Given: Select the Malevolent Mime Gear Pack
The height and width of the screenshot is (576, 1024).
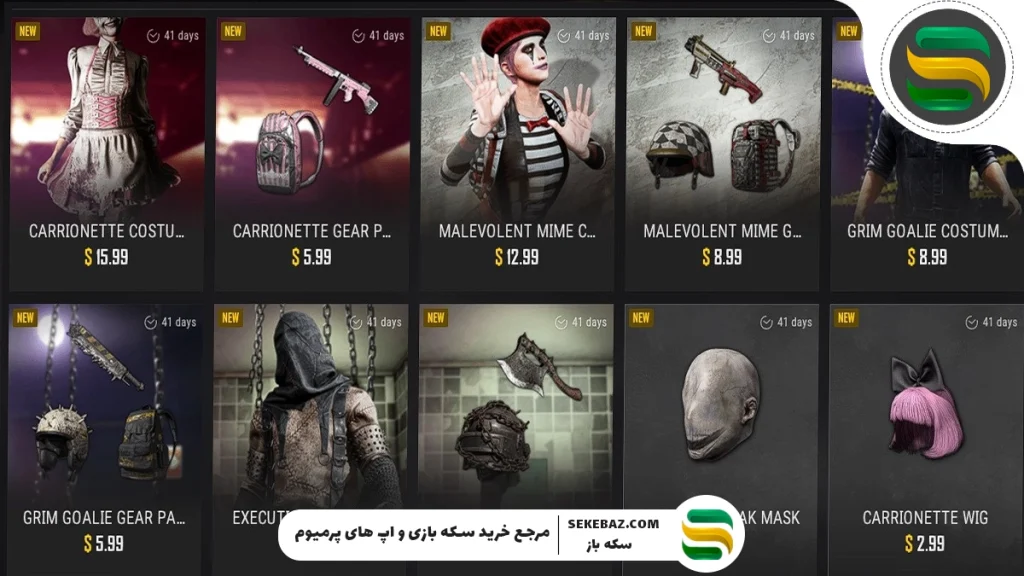Looking at the screenshot, I should 722,153.
